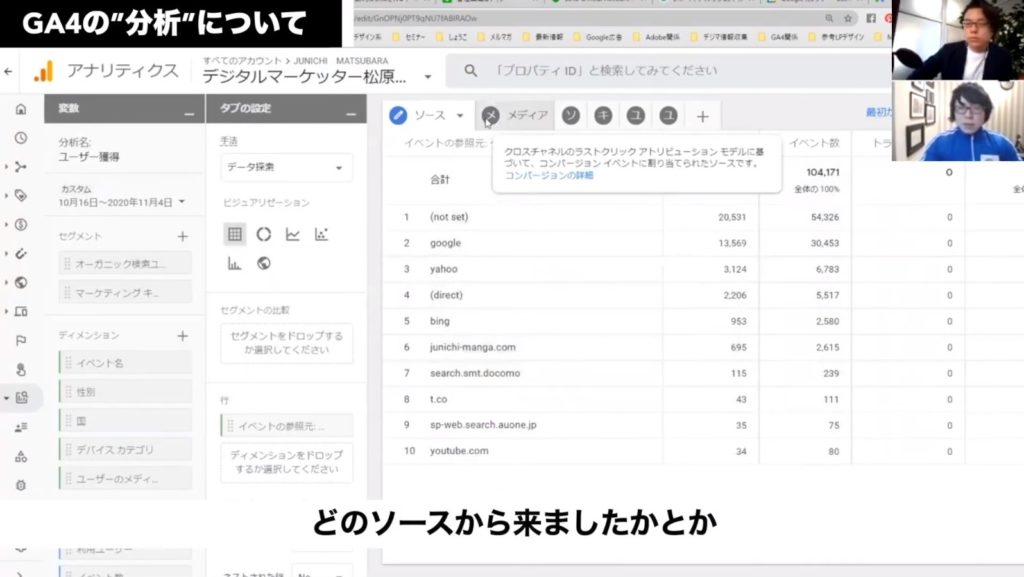Image resolution: width=1024 pixels, height=577 pixels.
Task: Click the row dimension drop zone
Action: point(287,462)
